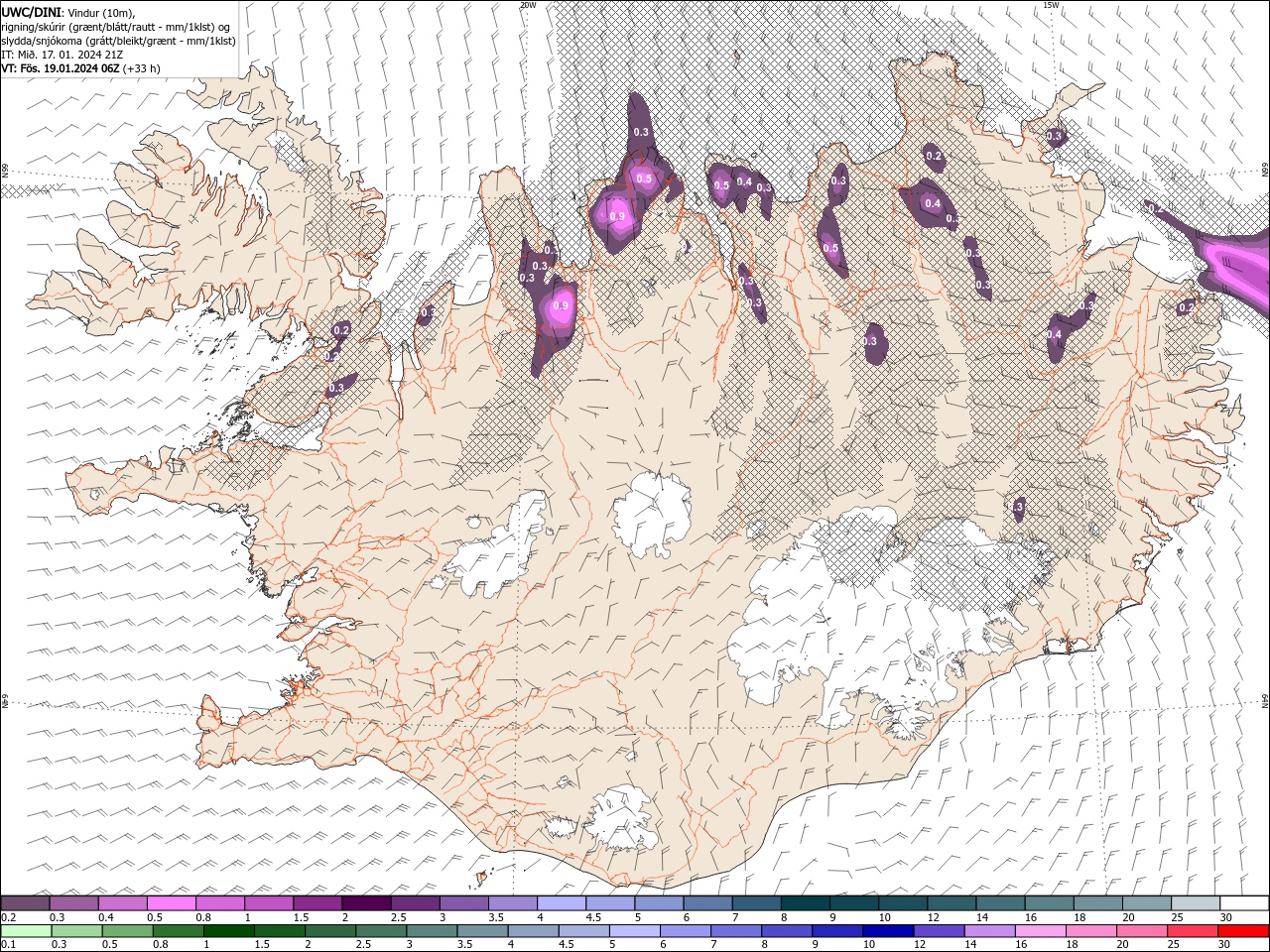1270x952 pixels.
Task: Click the '0.4' value label in the top legend row
Action: coord(106,917)
